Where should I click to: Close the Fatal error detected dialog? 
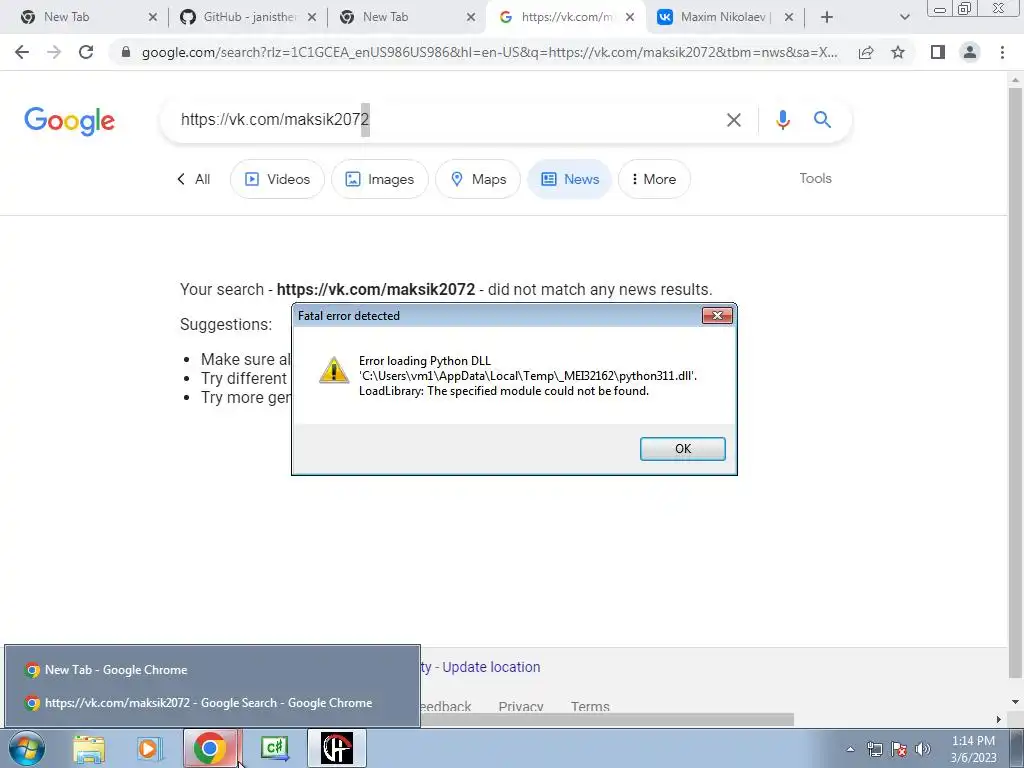tap(717, 315)
